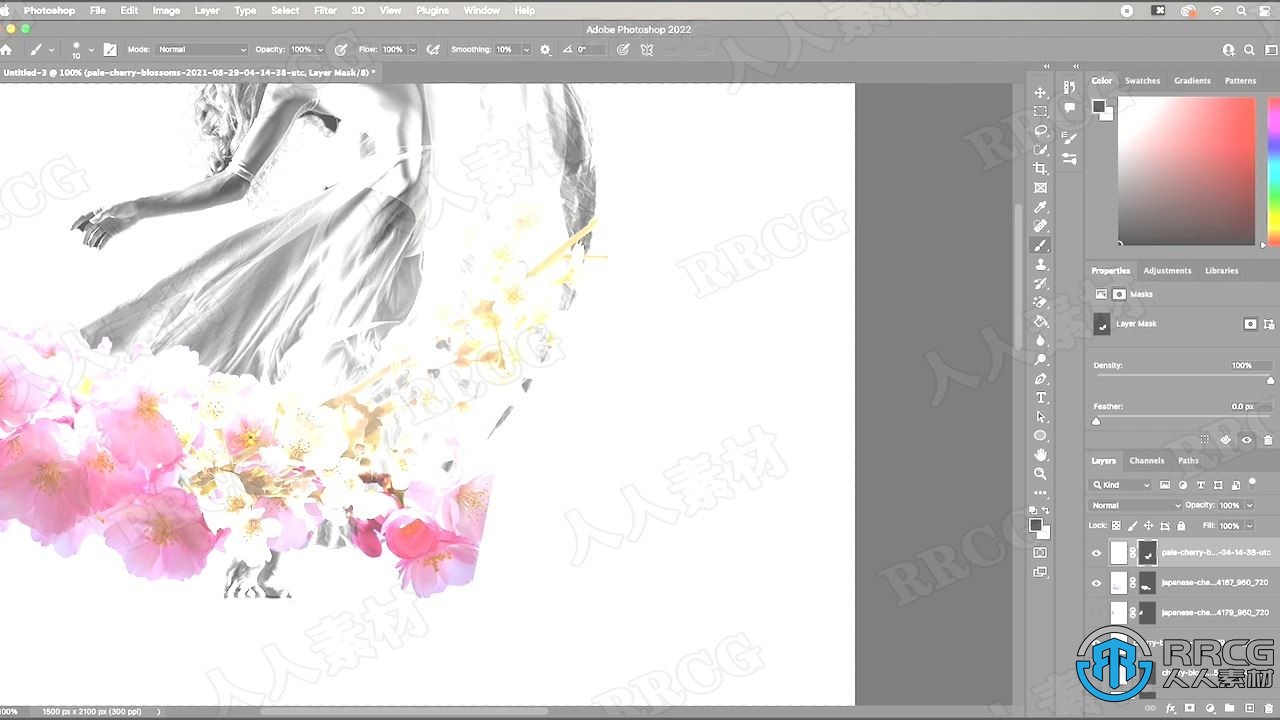Toggle Quick Mask mode
Screen dimensions: 1280x720
click(x=1040, y=552)
